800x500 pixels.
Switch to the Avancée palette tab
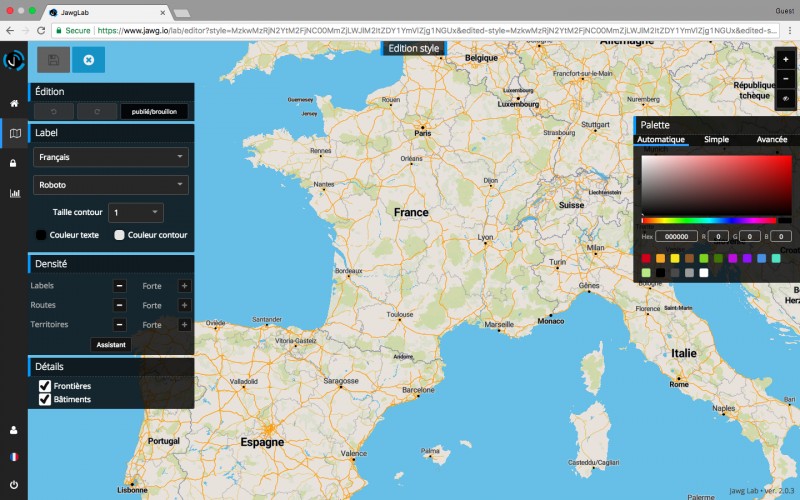pyautogui.click(x=771, y=139)
